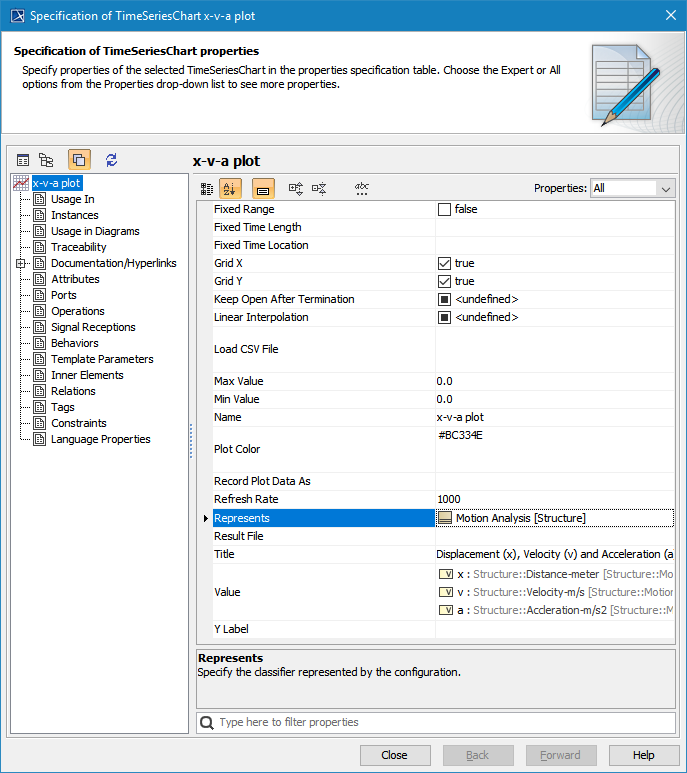Select the Inner Elements tree item

point(87,375)
